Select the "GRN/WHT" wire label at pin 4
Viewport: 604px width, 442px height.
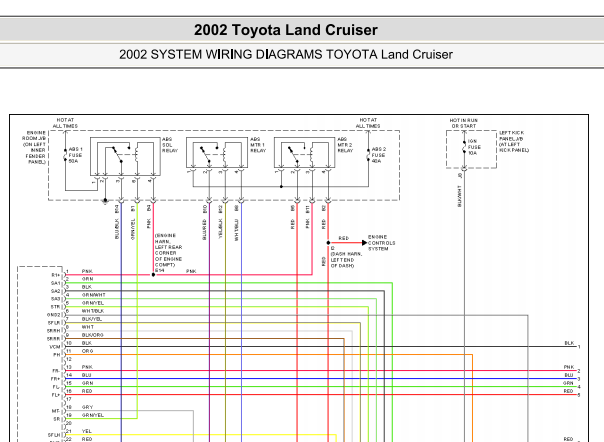[x=93, y=295]
